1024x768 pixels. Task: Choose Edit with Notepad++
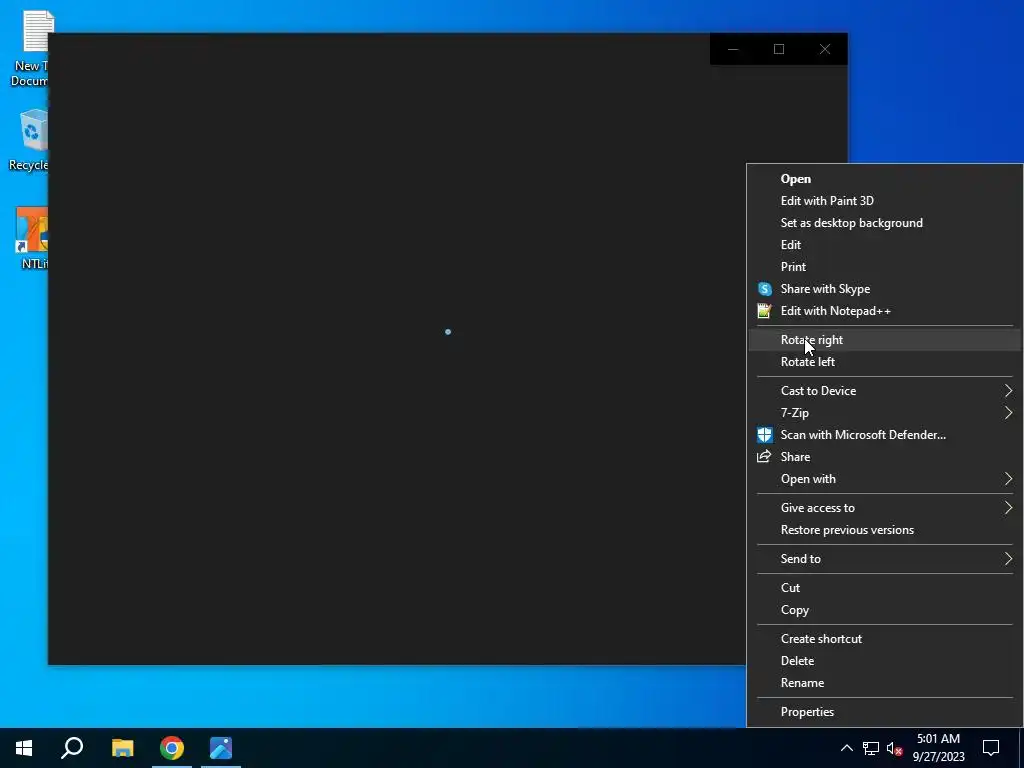pos(885,311)
